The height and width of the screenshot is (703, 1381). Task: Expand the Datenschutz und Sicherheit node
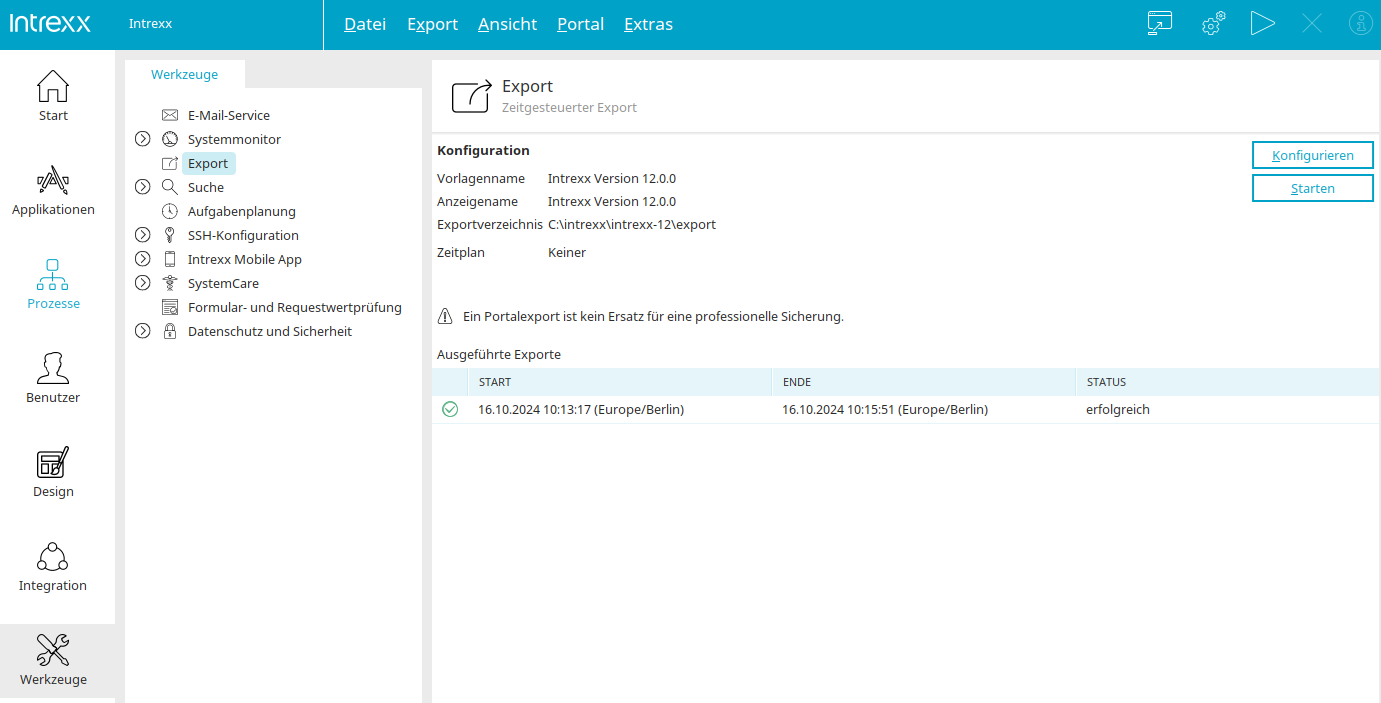pyautogui.click(x=143, y=331)
